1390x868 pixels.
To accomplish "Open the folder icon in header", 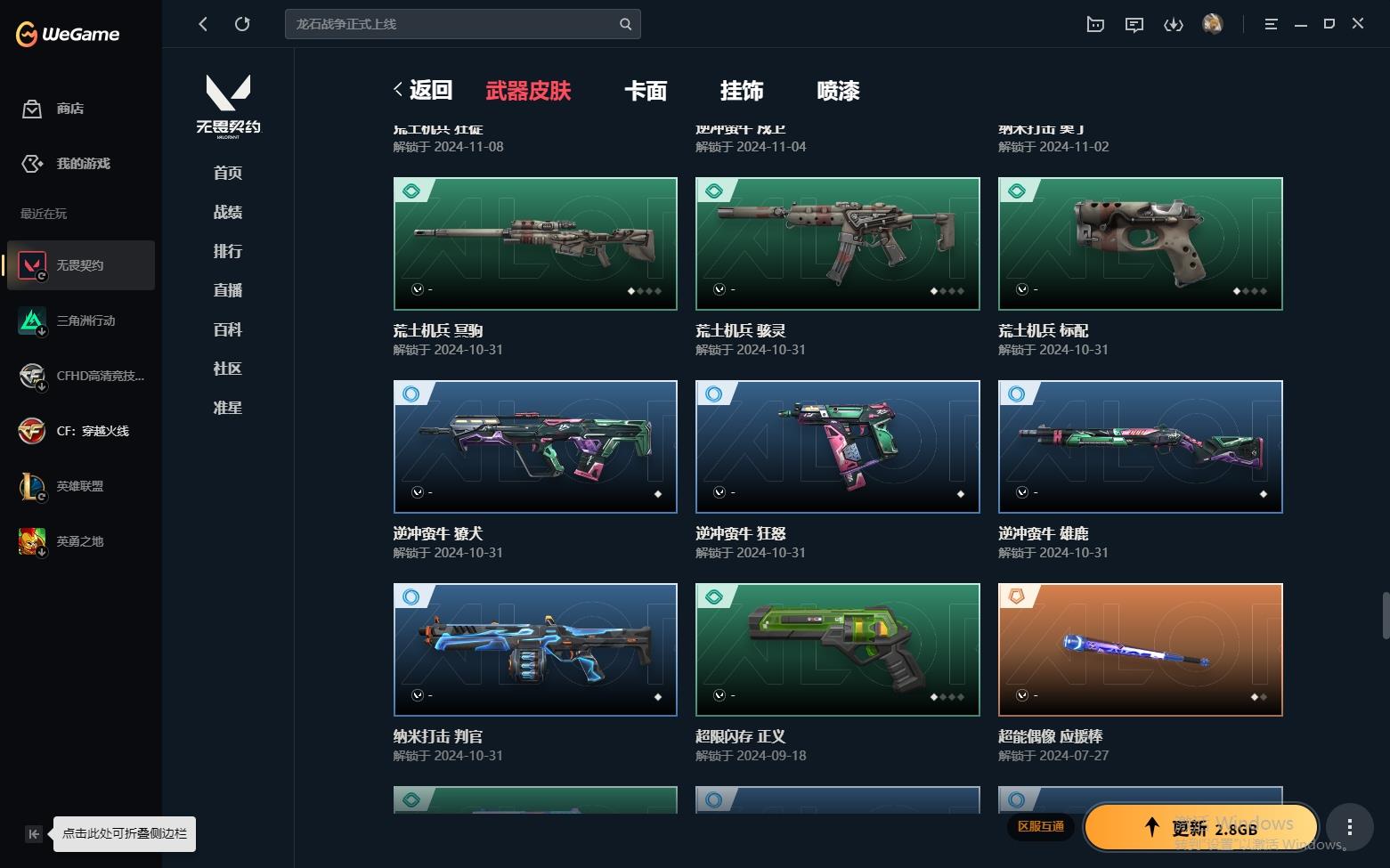I will point(1095,25).
